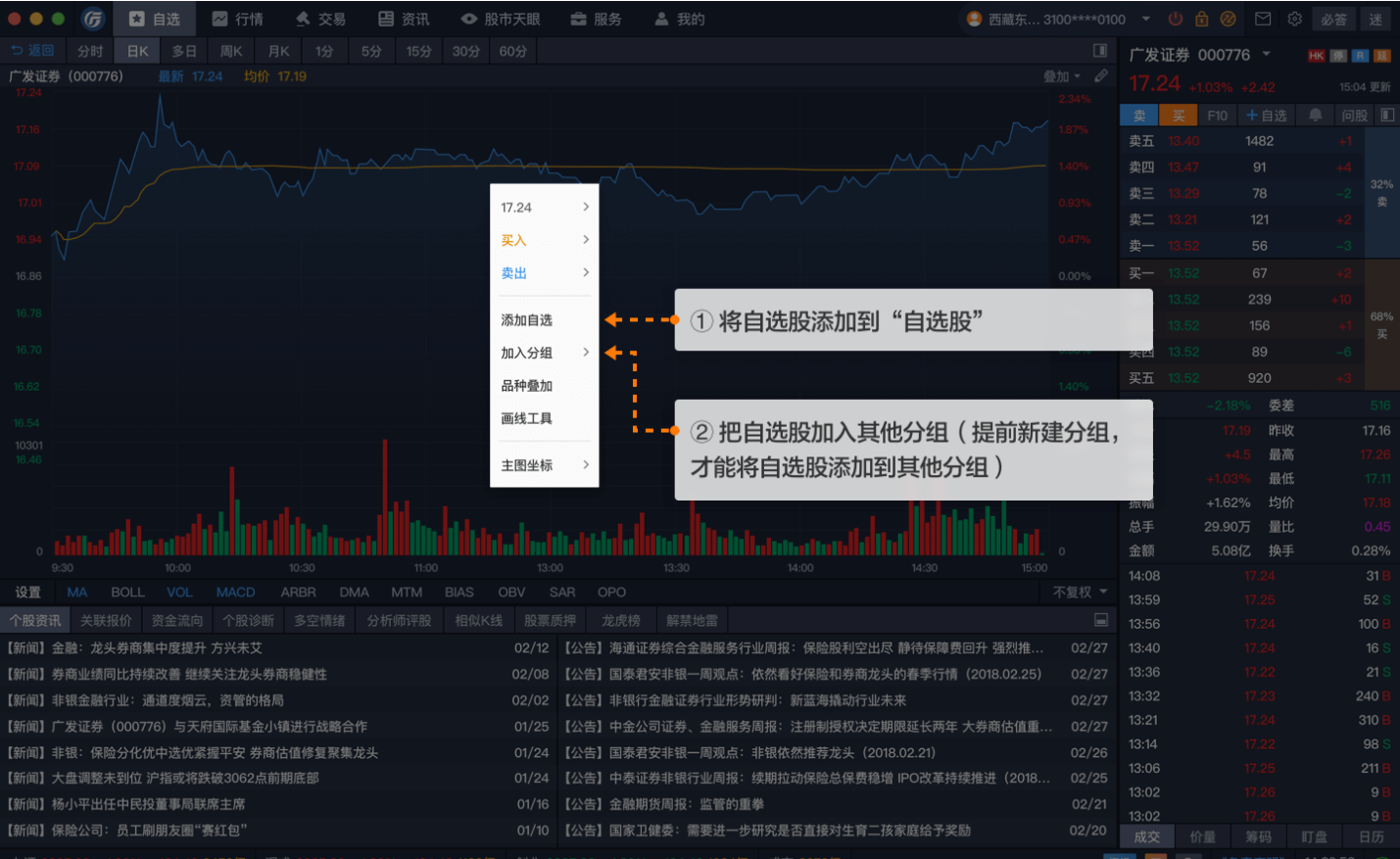This screenshot has height=859, width=1400.
Task: Click the bell alert icon
Action: (x=1315, y=115)
